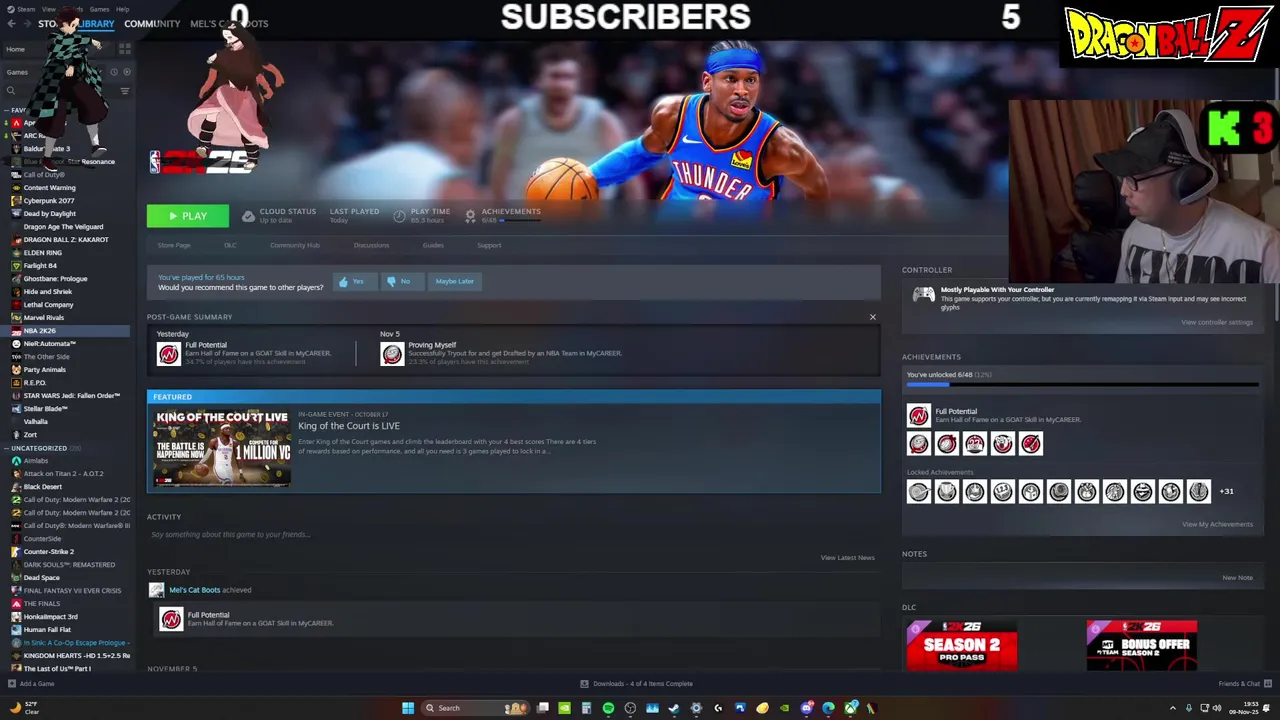This screenshot has height=720, width=1280.
Task: Open View My Achievements link
Action: click(1217, 524)
